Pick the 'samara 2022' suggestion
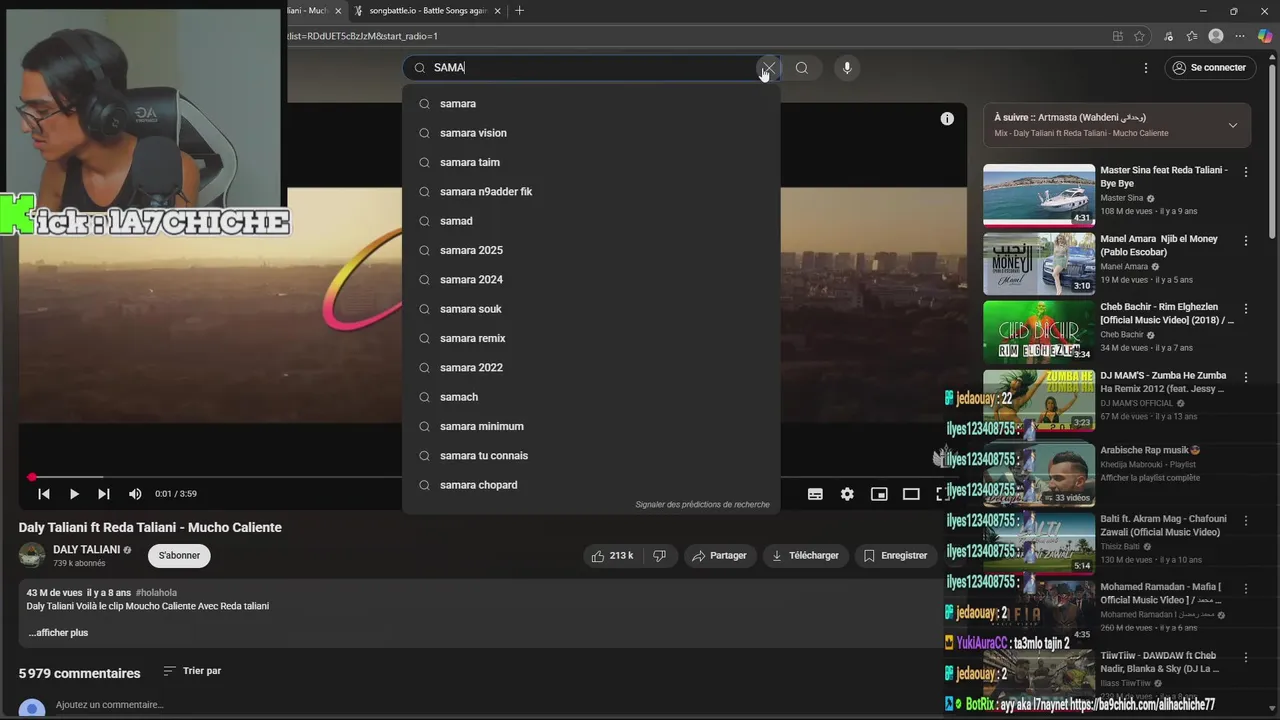Image resolution: width=1280 pixels, height=720 pixels. pyautogui.click(x=591, y=368)
